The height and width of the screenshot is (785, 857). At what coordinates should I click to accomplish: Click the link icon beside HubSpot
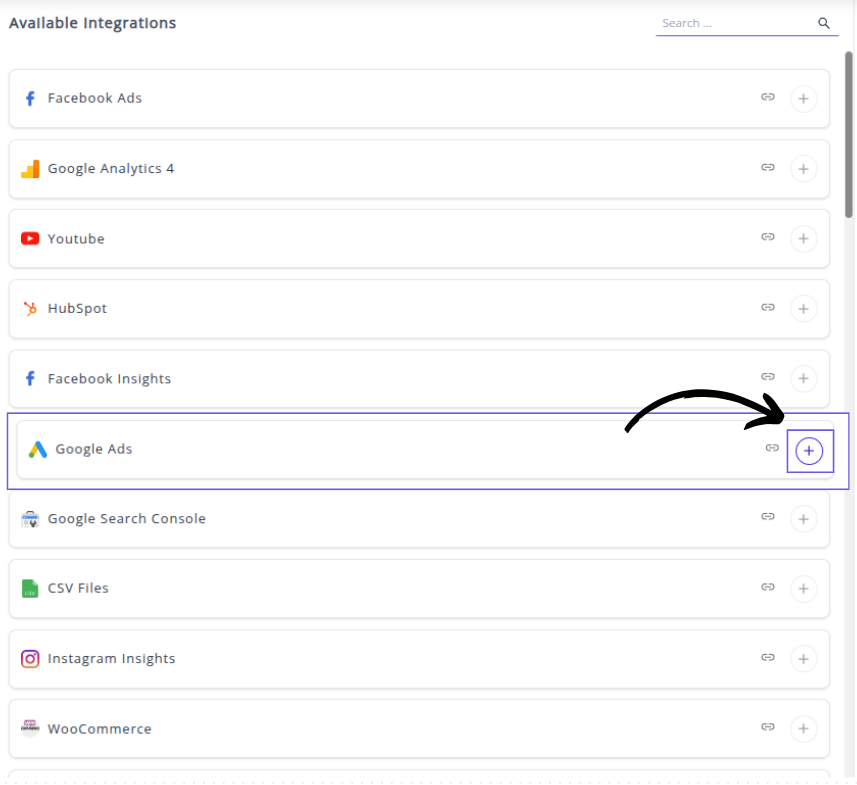click(768, 308)
